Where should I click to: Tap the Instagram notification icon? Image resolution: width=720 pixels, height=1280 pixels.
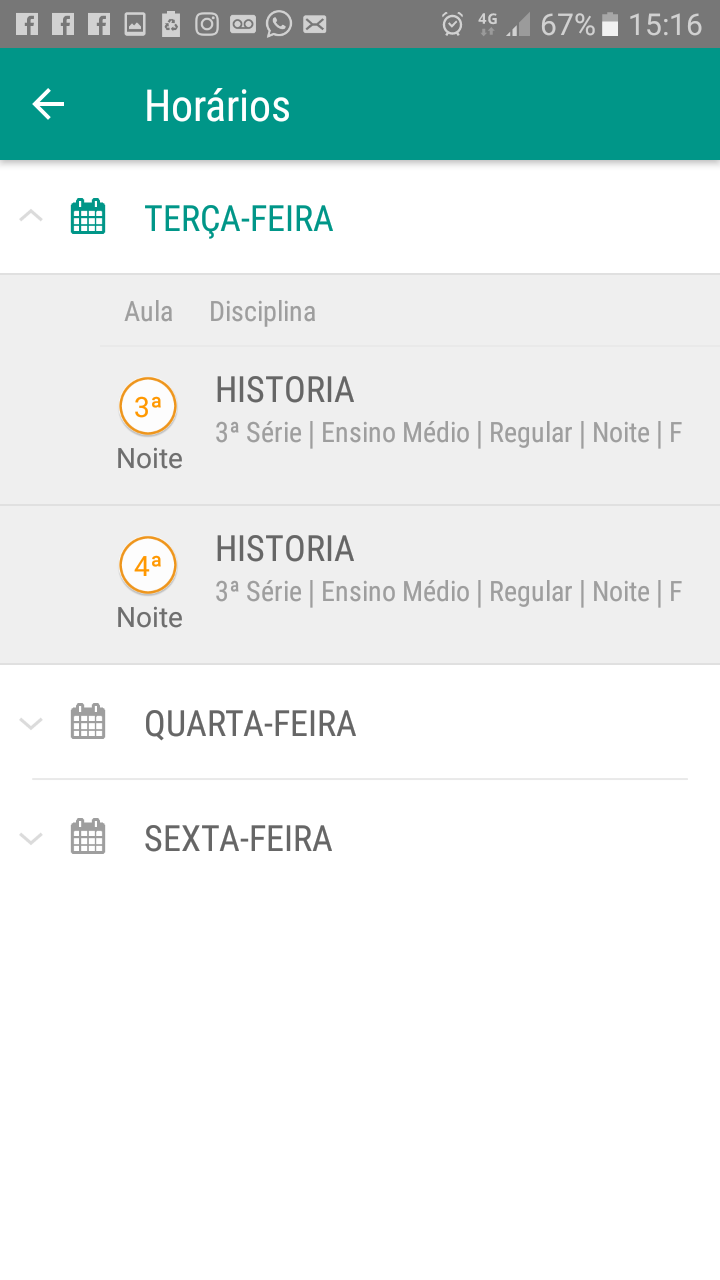[x=207, y=24]
